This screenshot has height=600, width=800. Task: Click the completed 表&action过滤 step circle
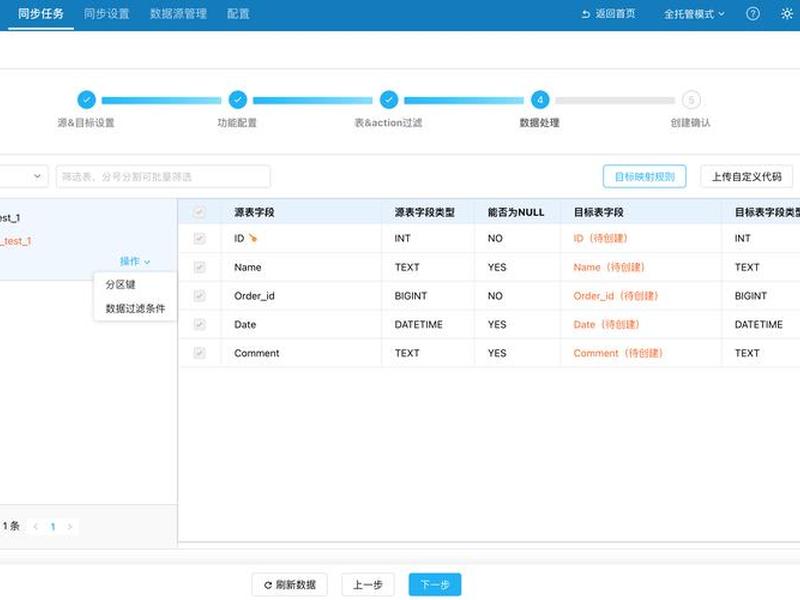pos(389,99)
